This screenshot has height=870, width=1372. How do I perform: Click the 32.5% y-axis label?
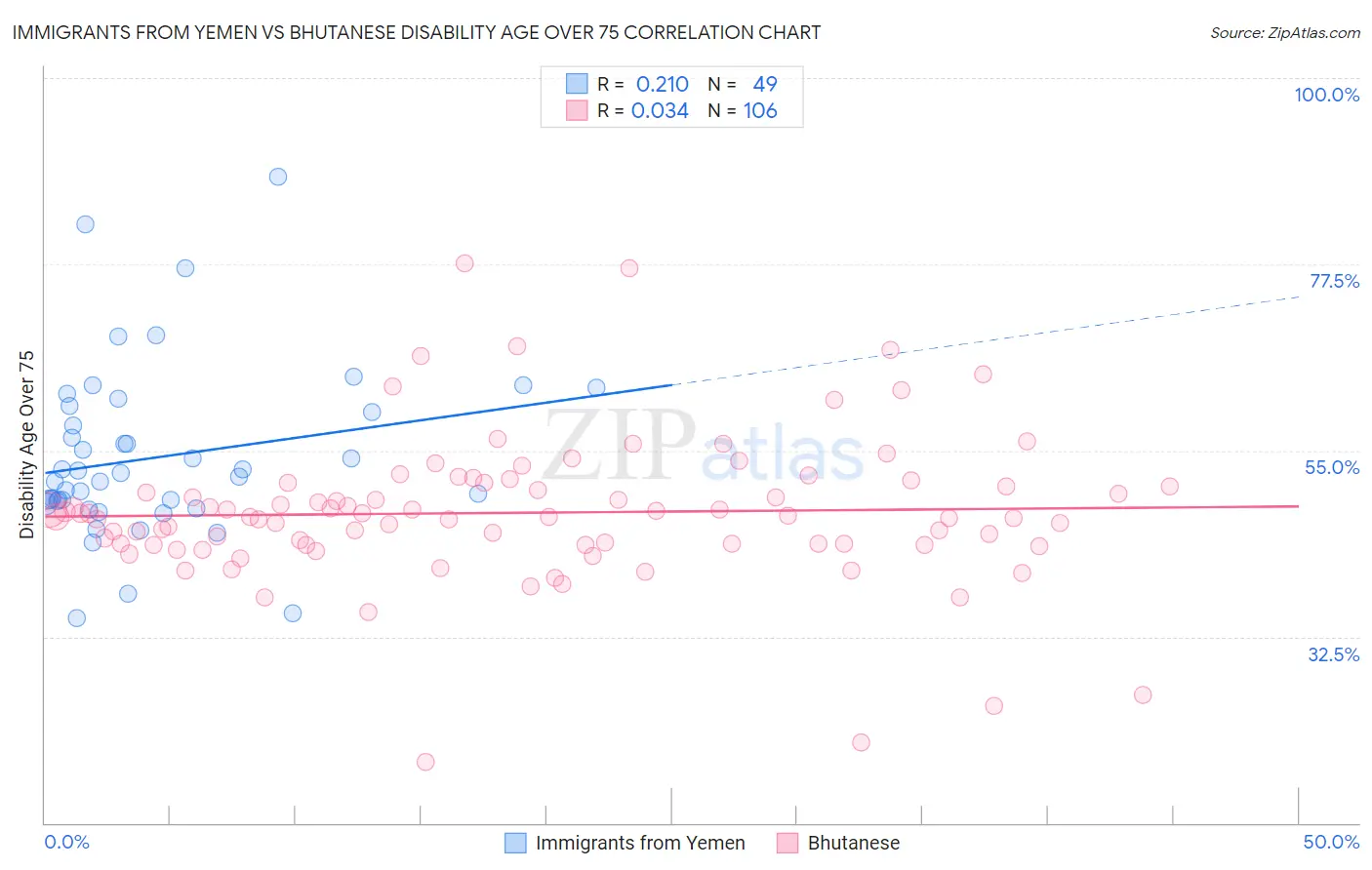pos(1333,654)
